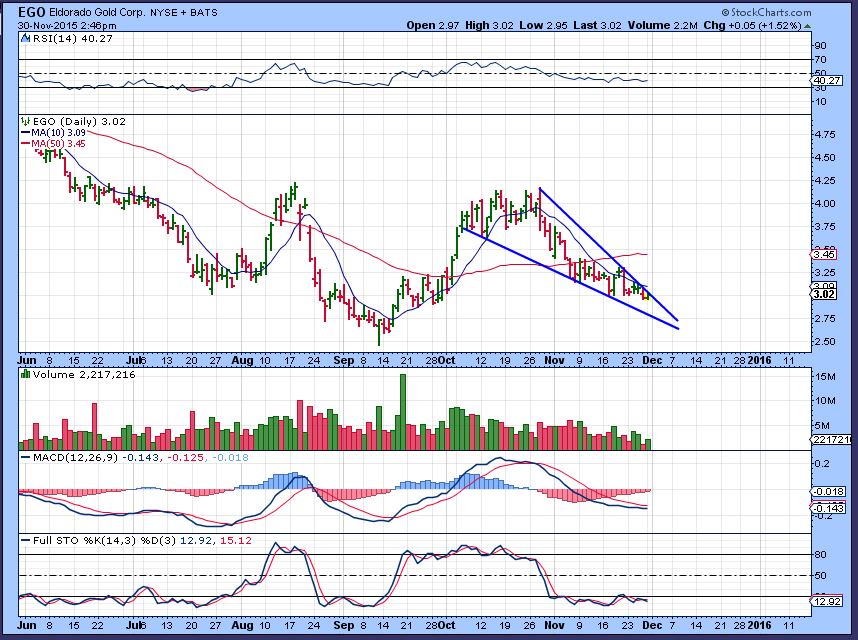Image resolution: width=858 pixels, height=640 pixels.
Task: Click the Volume legend bar icon
Action: tap(25, 375)
